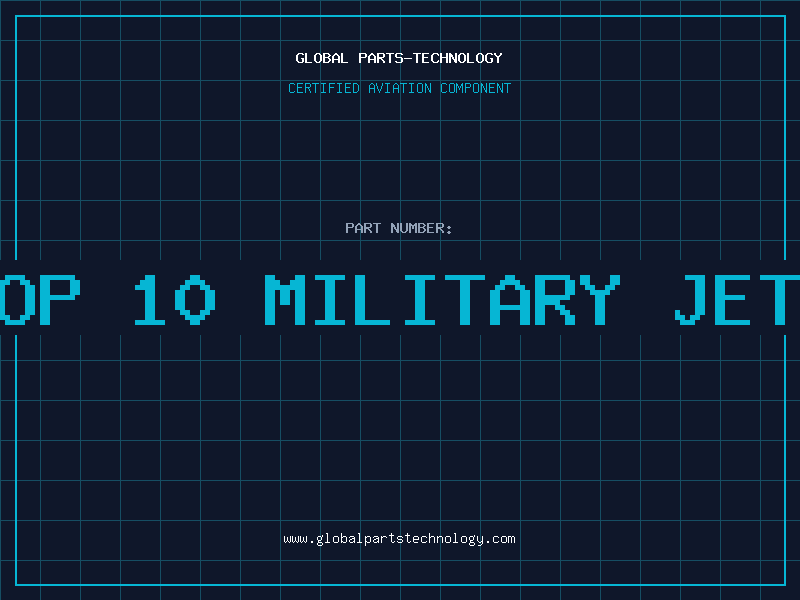Click the PART NUMBER: label
The image size is (800, 600).
[398, 228]
